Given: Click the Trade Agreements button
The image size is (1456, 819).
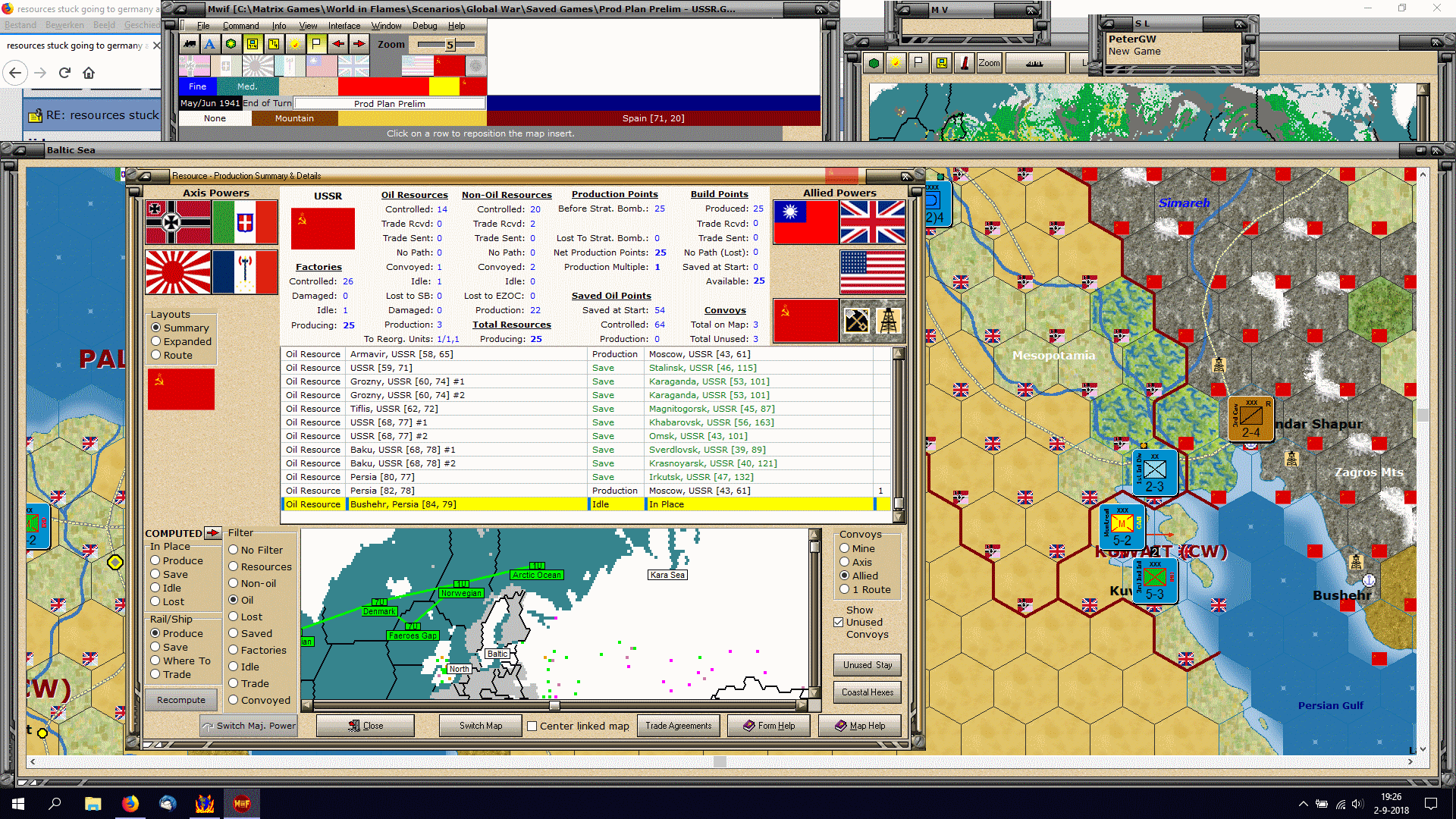Looking at the screenshot, I should click(678, 726).
